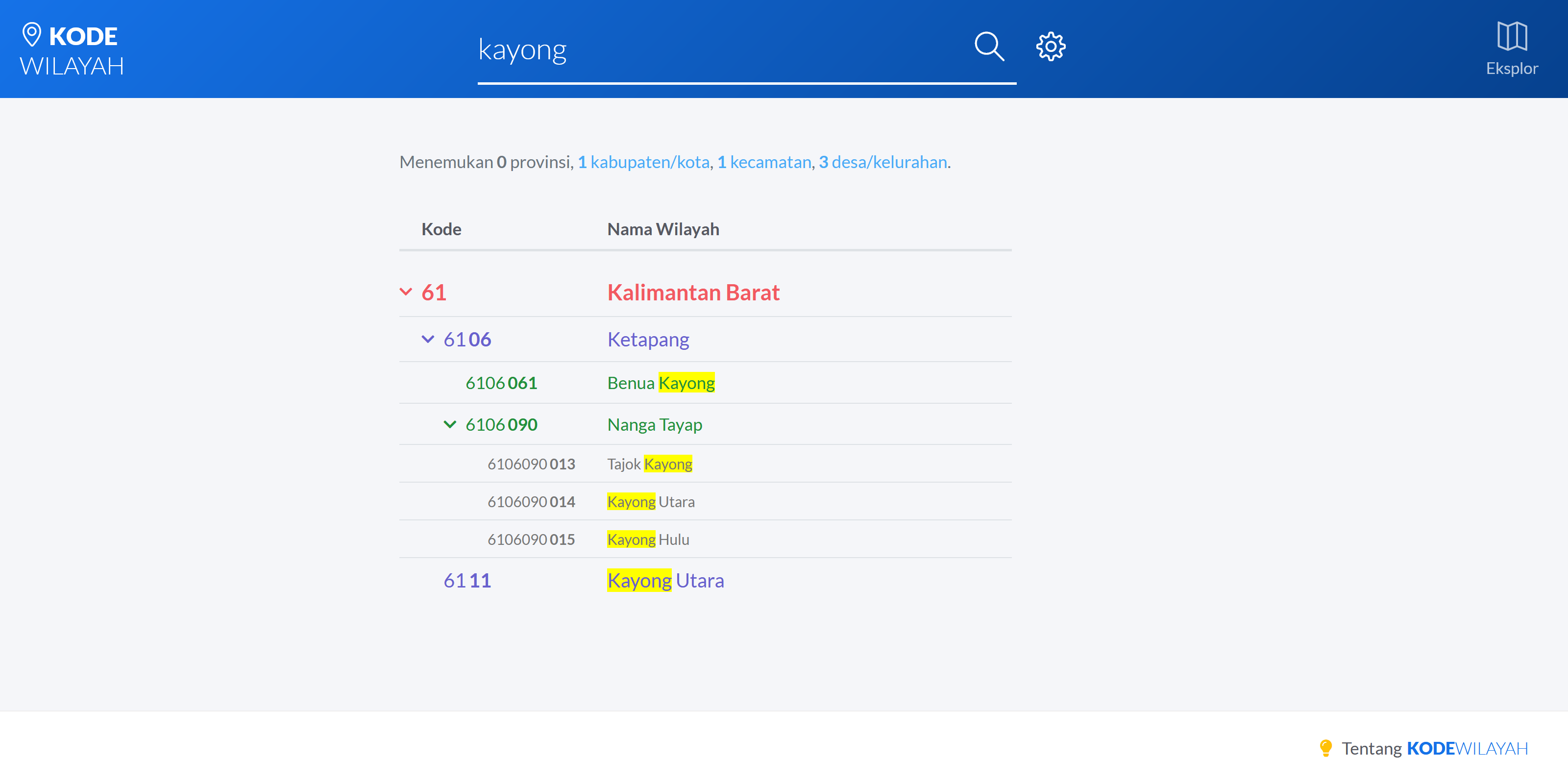Click the search magnifier icon

(989, 47)
